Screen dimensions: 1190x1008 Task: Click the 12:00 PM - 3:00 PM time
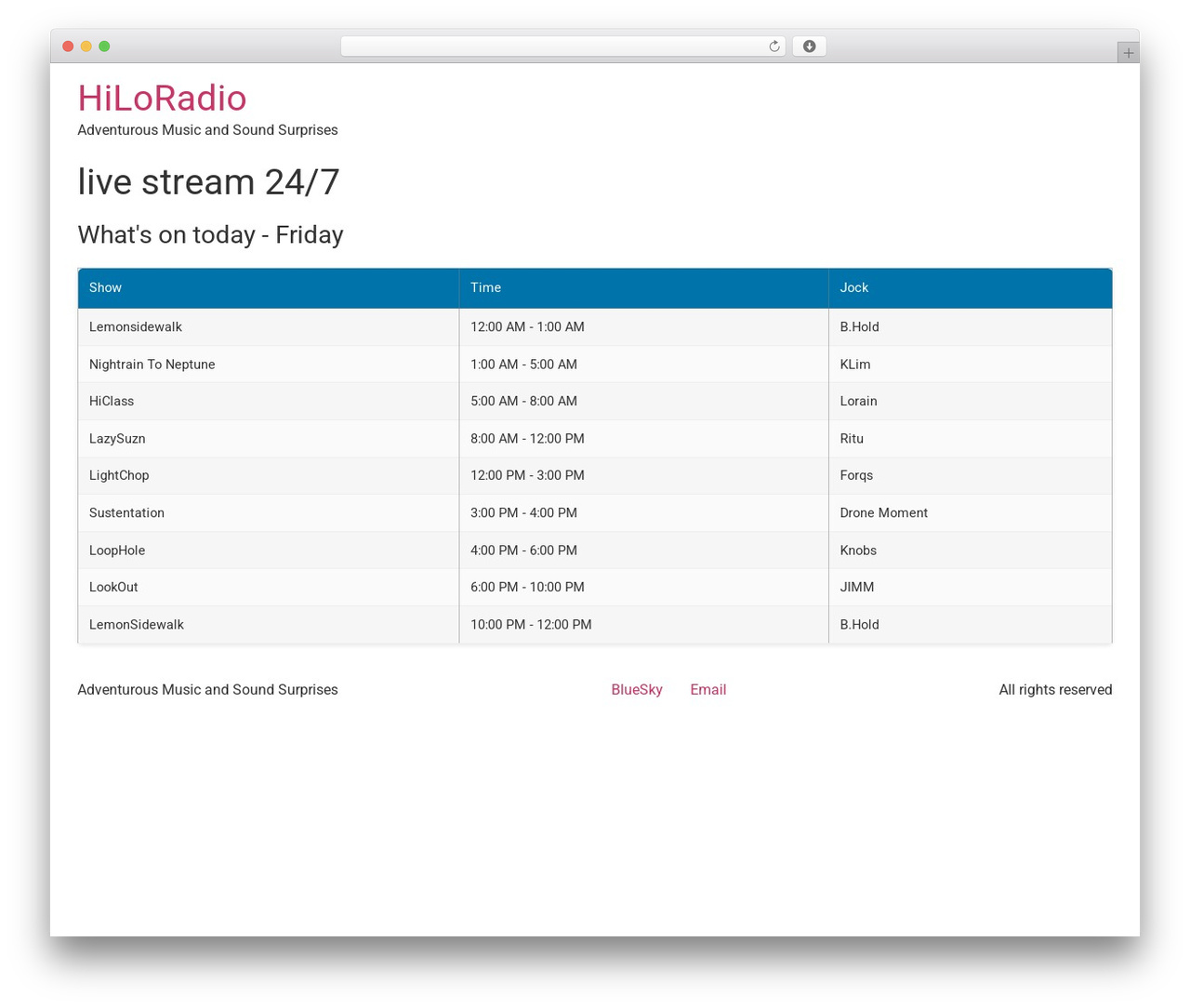tap(527, 475)
